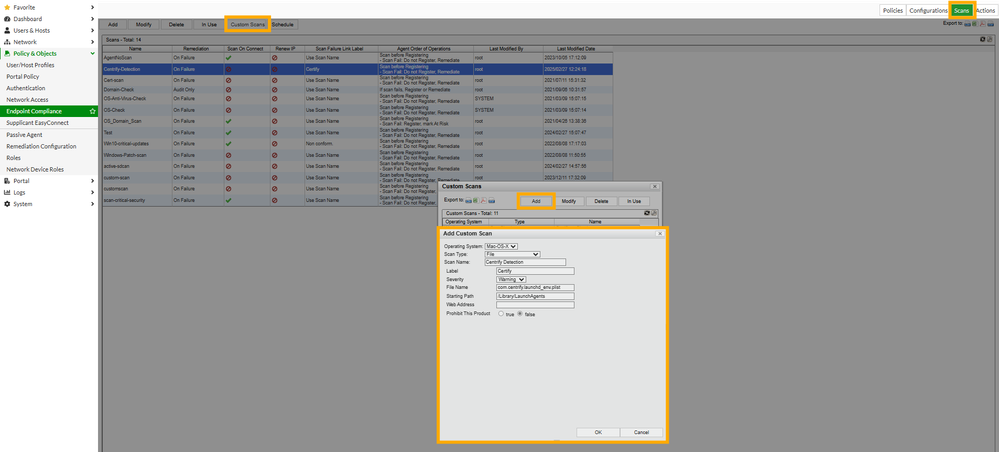Image resolution: width=999 pixels, height=452 pixels.
Task: Export Scans list to Excel icon
Action: 975,23
